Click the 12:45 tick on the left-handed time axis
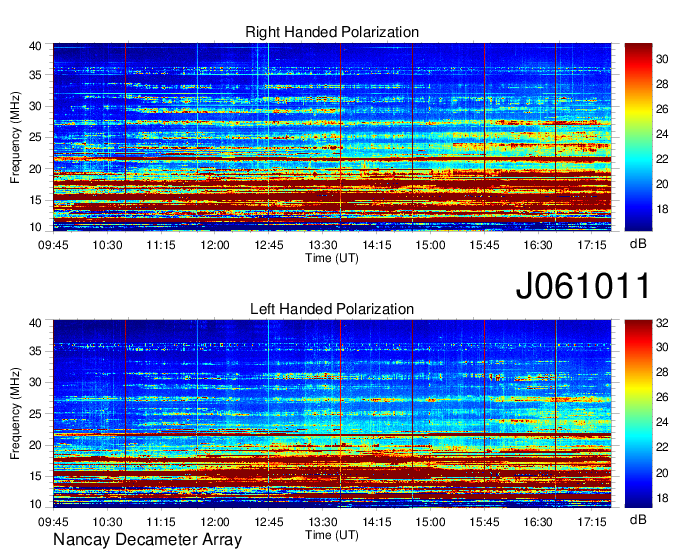The width and height of the screenshot is (680, 552). click(268, 522)
